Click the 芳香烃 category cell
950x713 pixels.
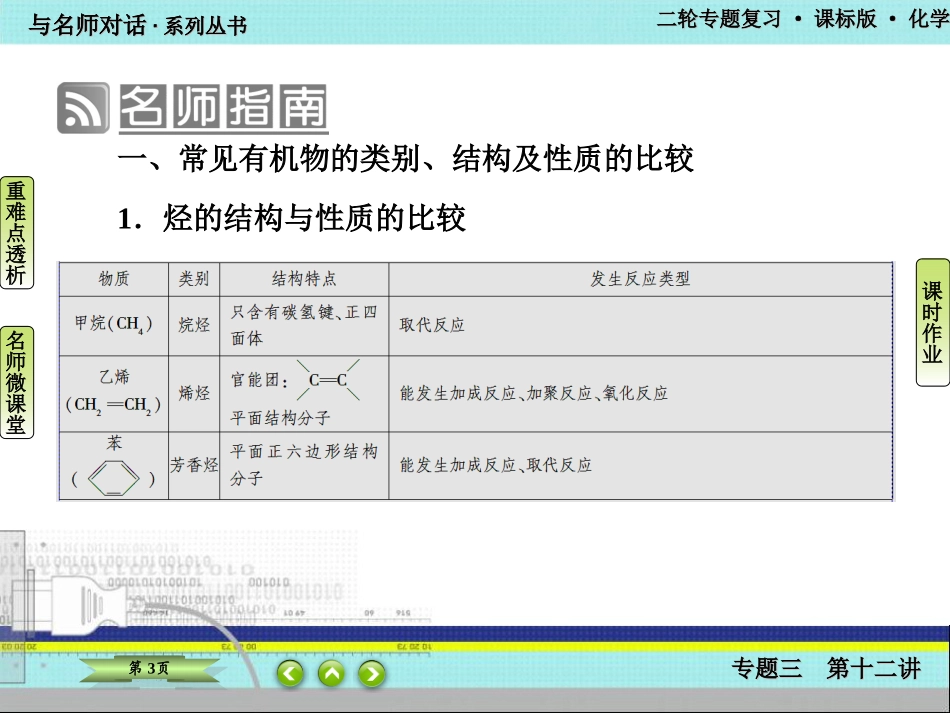[x=194, y=465]
